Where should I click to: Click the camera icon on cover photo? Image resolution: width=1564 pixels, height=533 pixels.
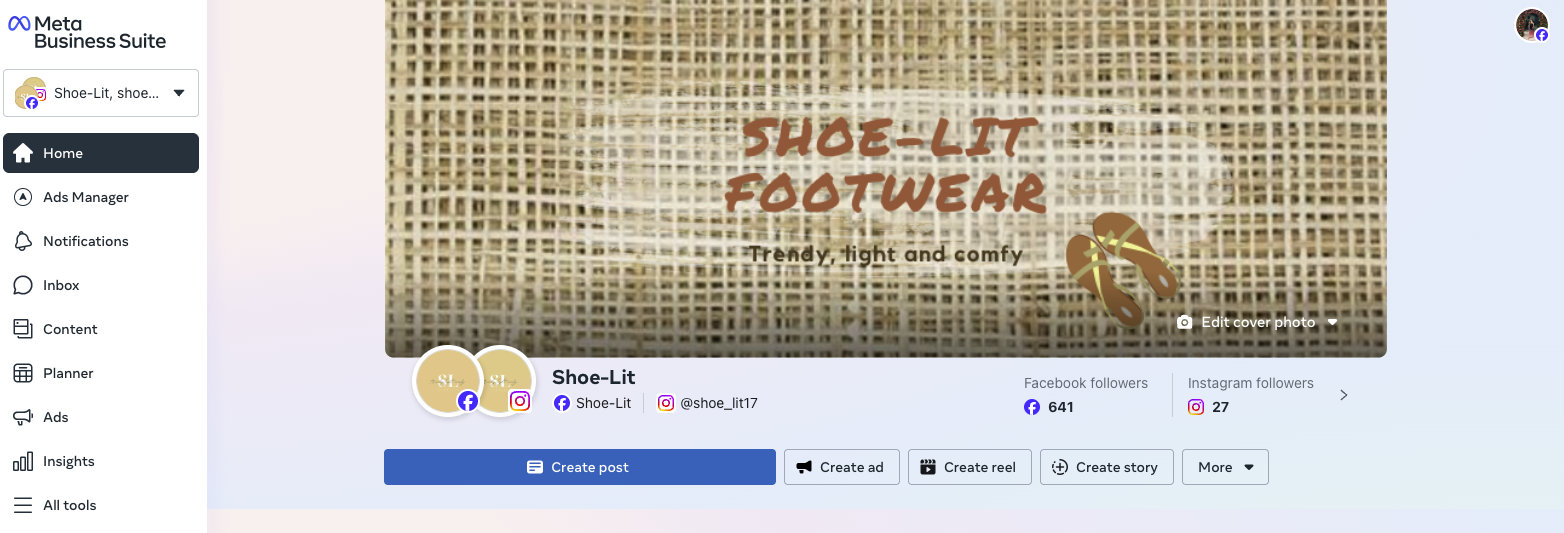click(1185, 322)
